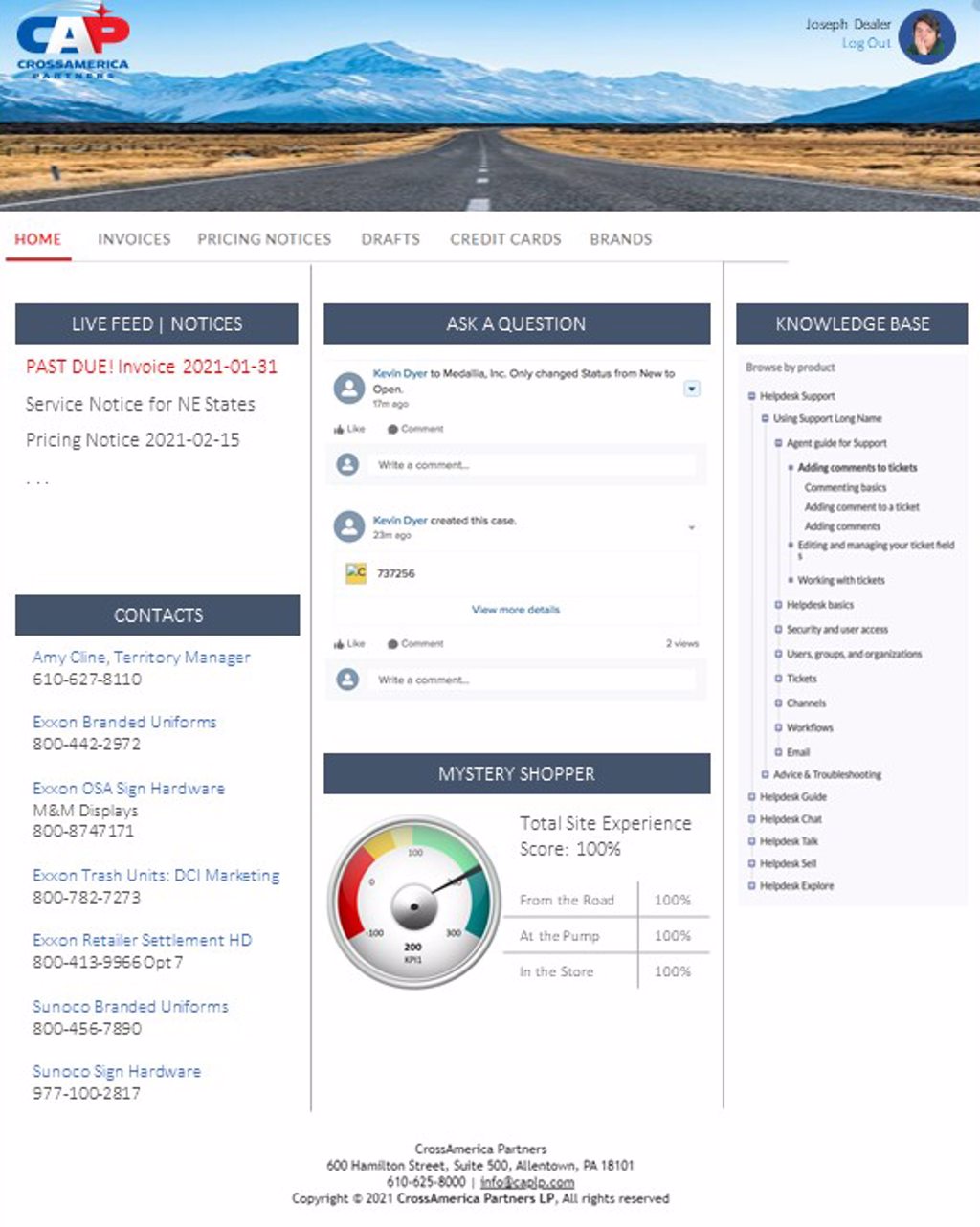Click the Mystery Shopper gauge dial
This screenshot has width=980, height=1227.
[414, 903]
